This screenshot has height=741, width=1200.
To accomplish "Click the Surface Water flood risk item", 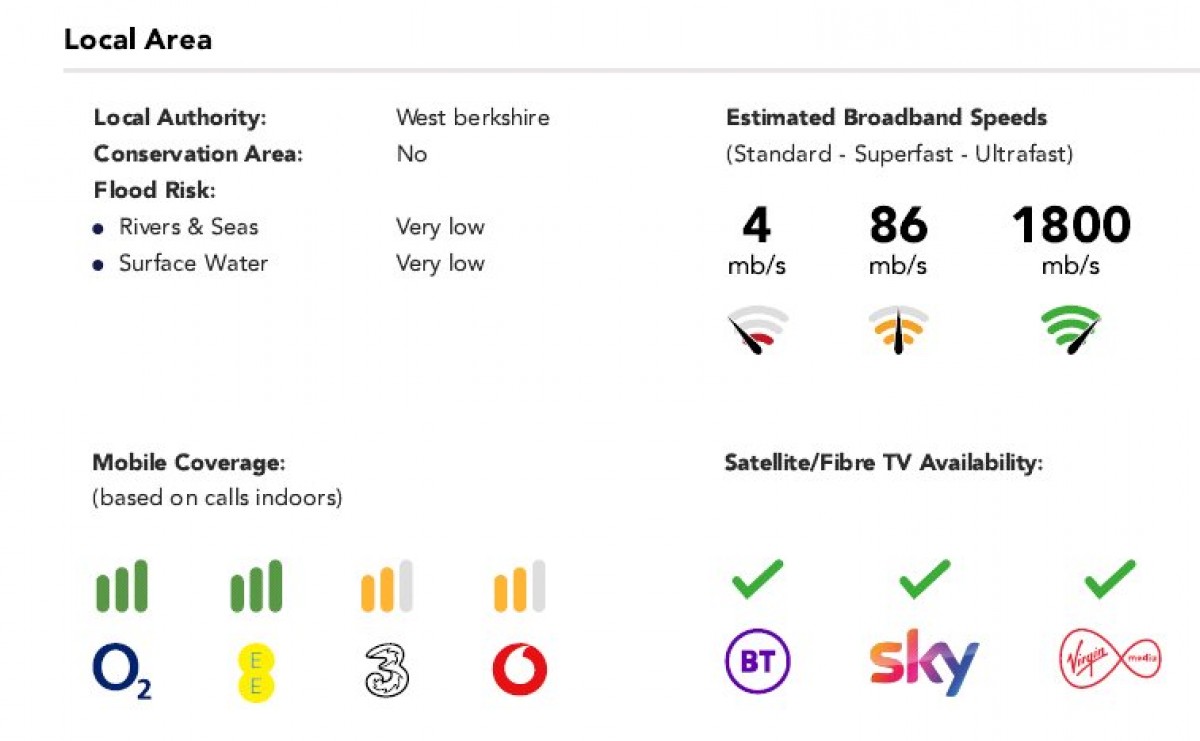I will click(x=193, y=263).
